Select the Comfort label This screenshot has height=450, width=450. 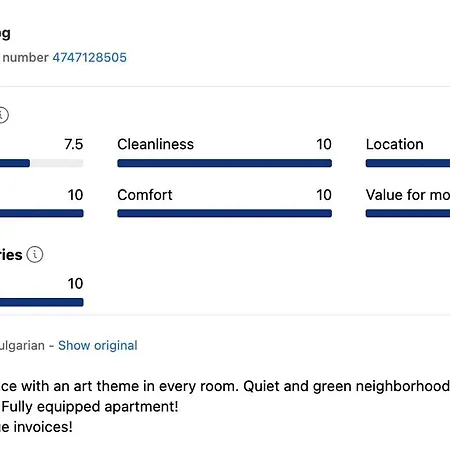coord(145,195)
